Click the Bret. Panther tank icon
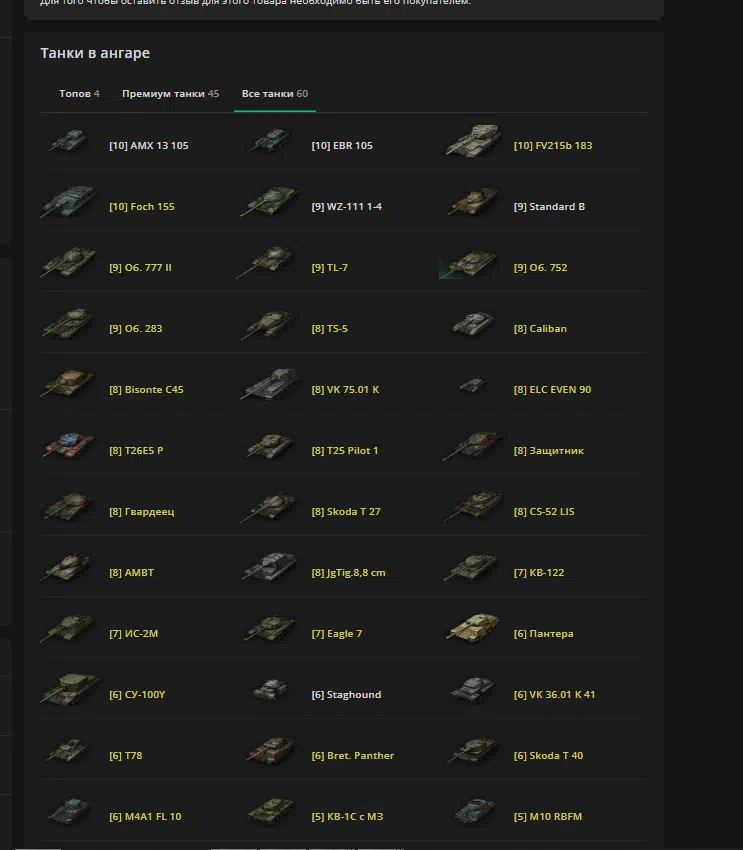 coord(269,750)
